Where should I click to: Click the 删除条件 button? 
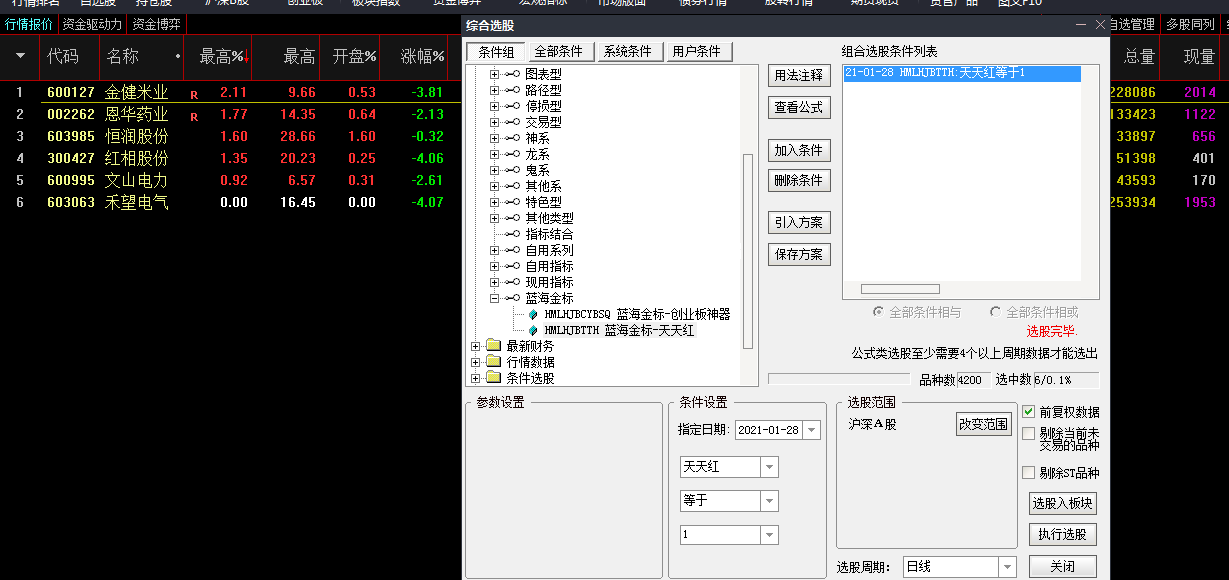tap(799, 180)
